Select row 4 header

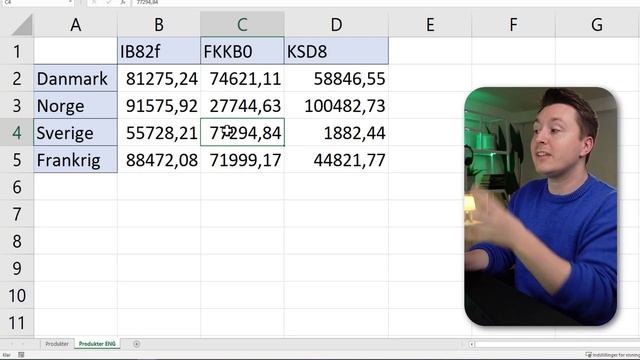(x=17, y=133)
